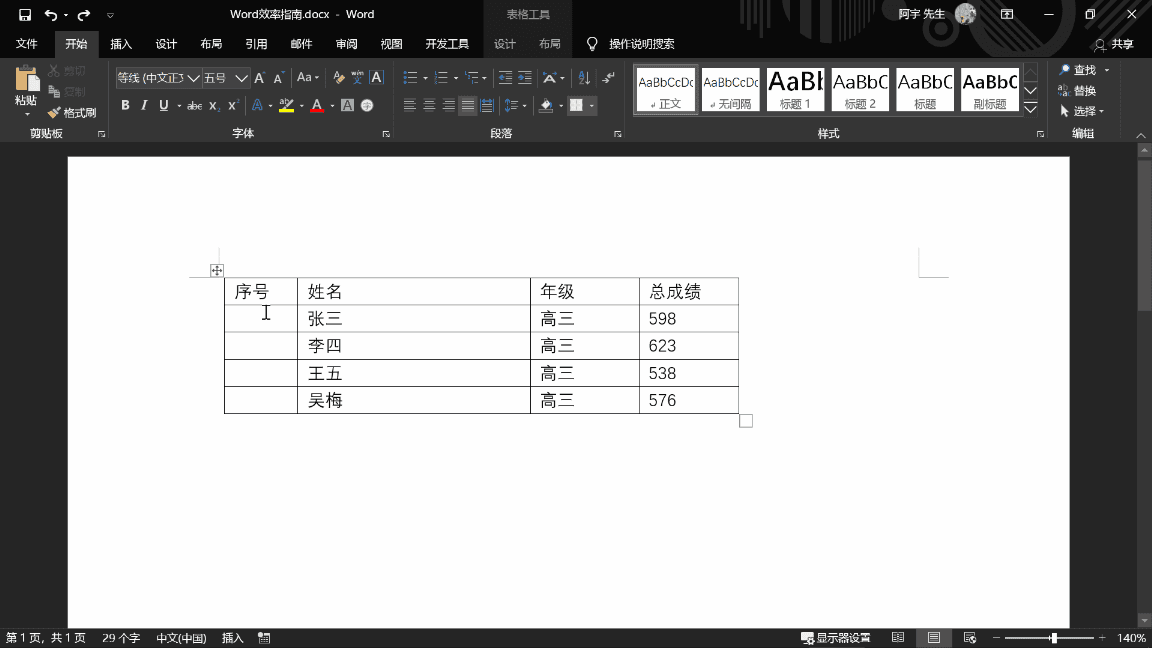Viewport: 1152px width, 648px height.
Task: Center align the text
Action: click(429, 106)
